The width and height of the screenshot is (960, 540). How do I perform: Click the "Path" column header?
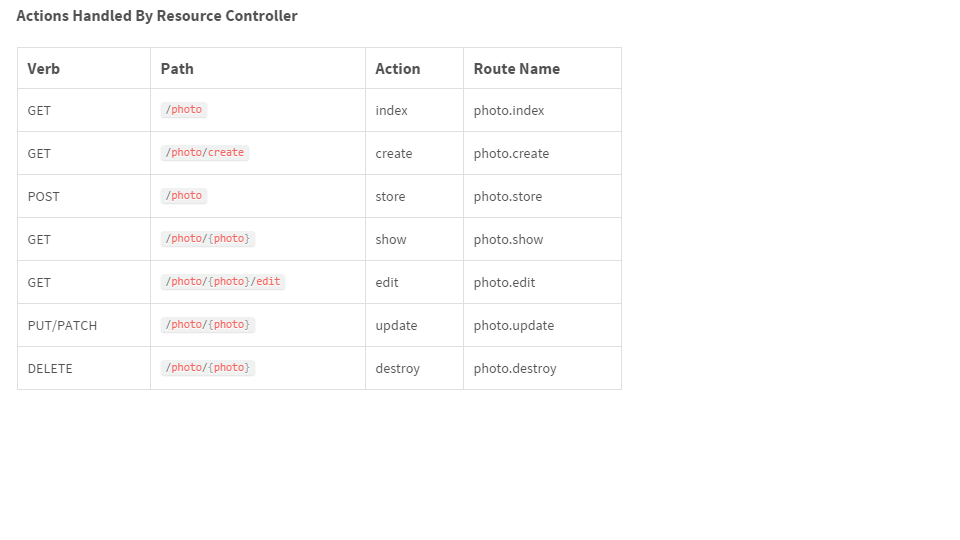point(177,69)
